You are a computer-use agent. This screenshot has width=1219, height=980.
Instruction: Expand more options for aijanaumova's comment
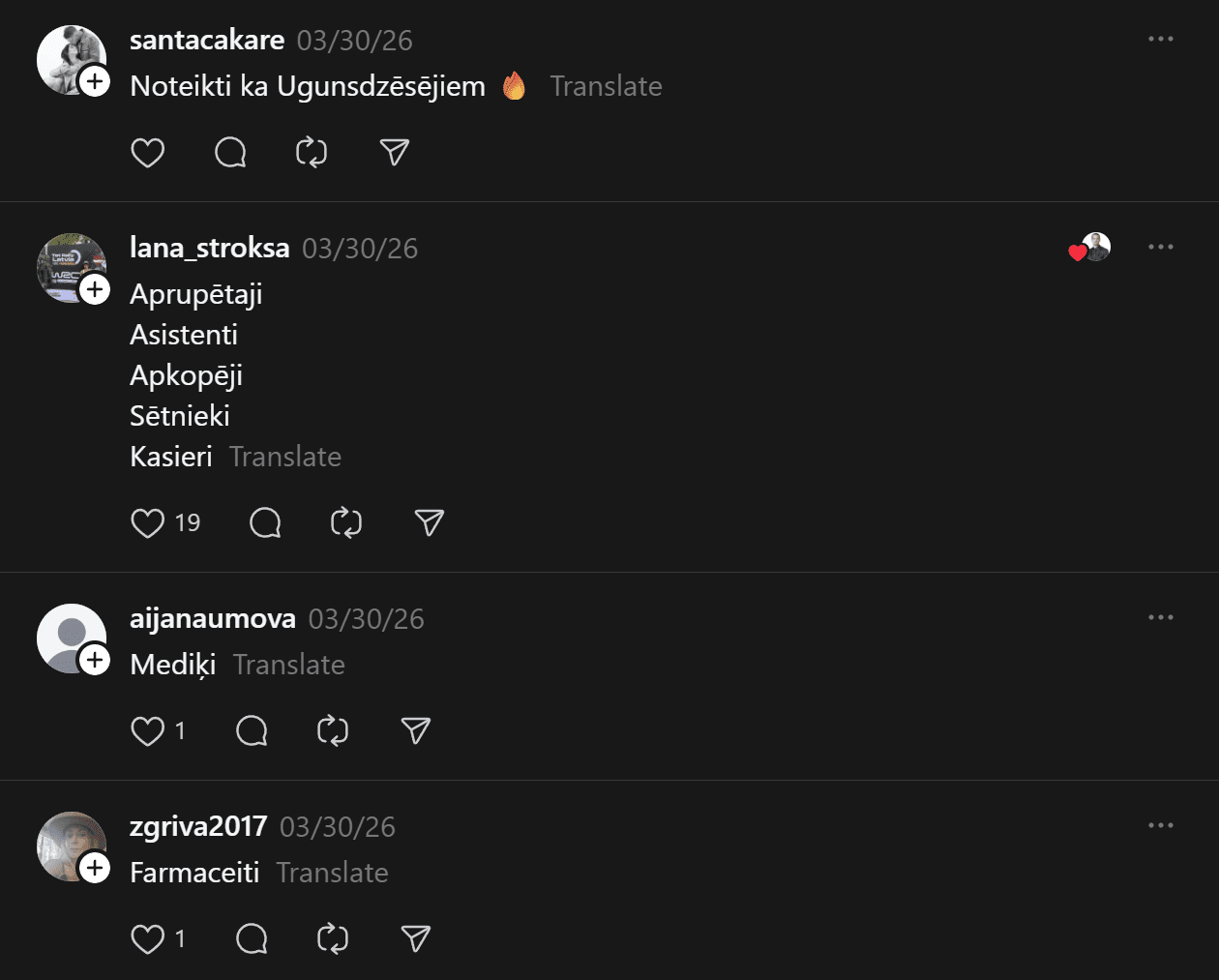[1160, 618]
